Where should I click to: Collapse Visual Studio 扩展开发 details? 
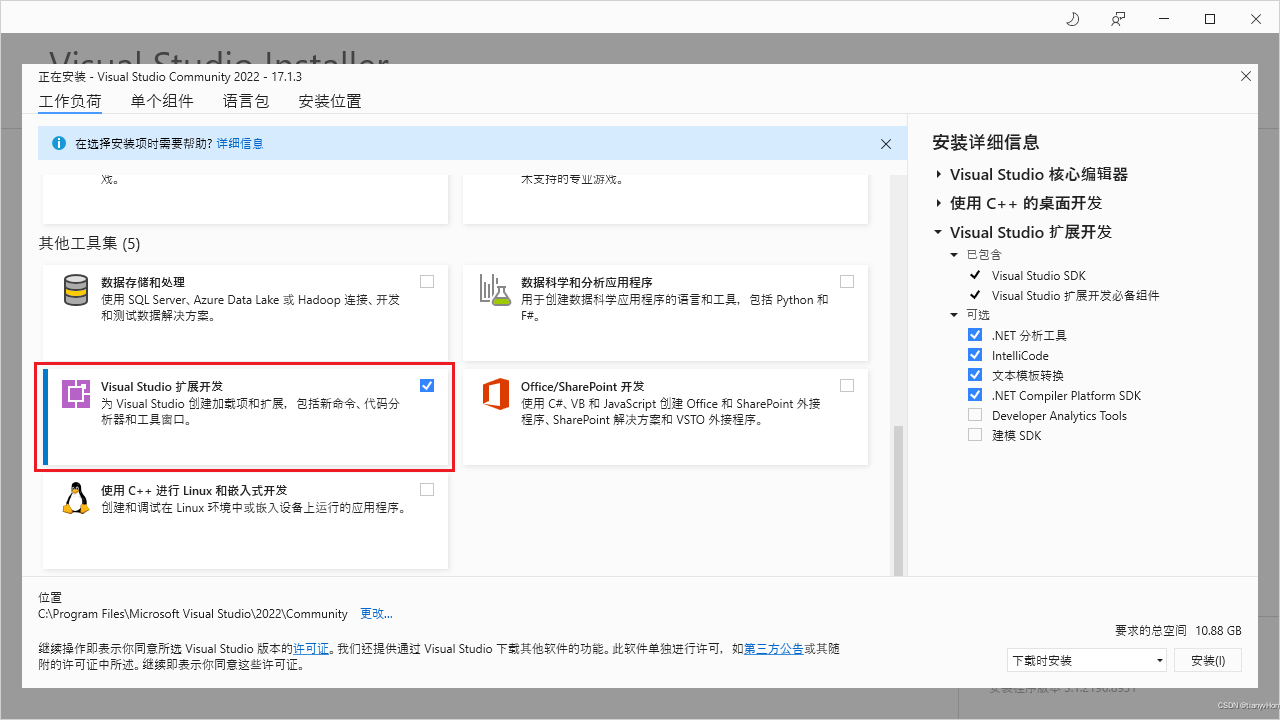pos(938,232)
